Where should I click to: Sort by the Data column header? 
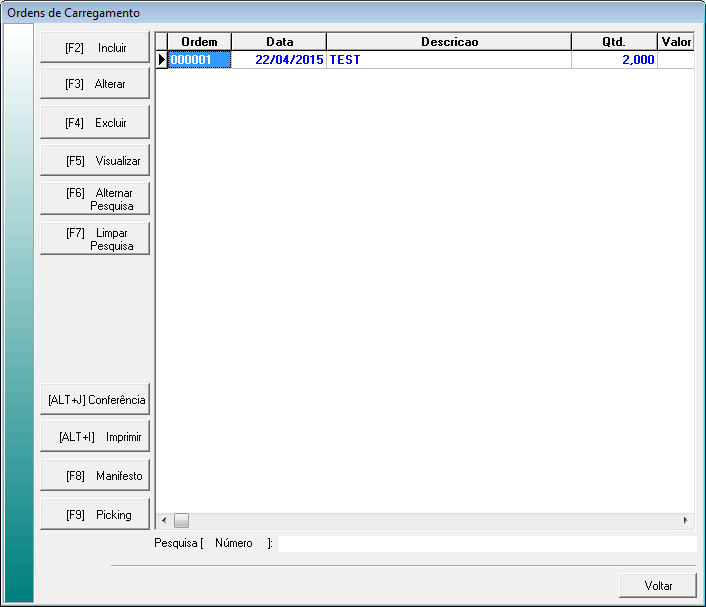pyautogui.click(x=279, y=41)
